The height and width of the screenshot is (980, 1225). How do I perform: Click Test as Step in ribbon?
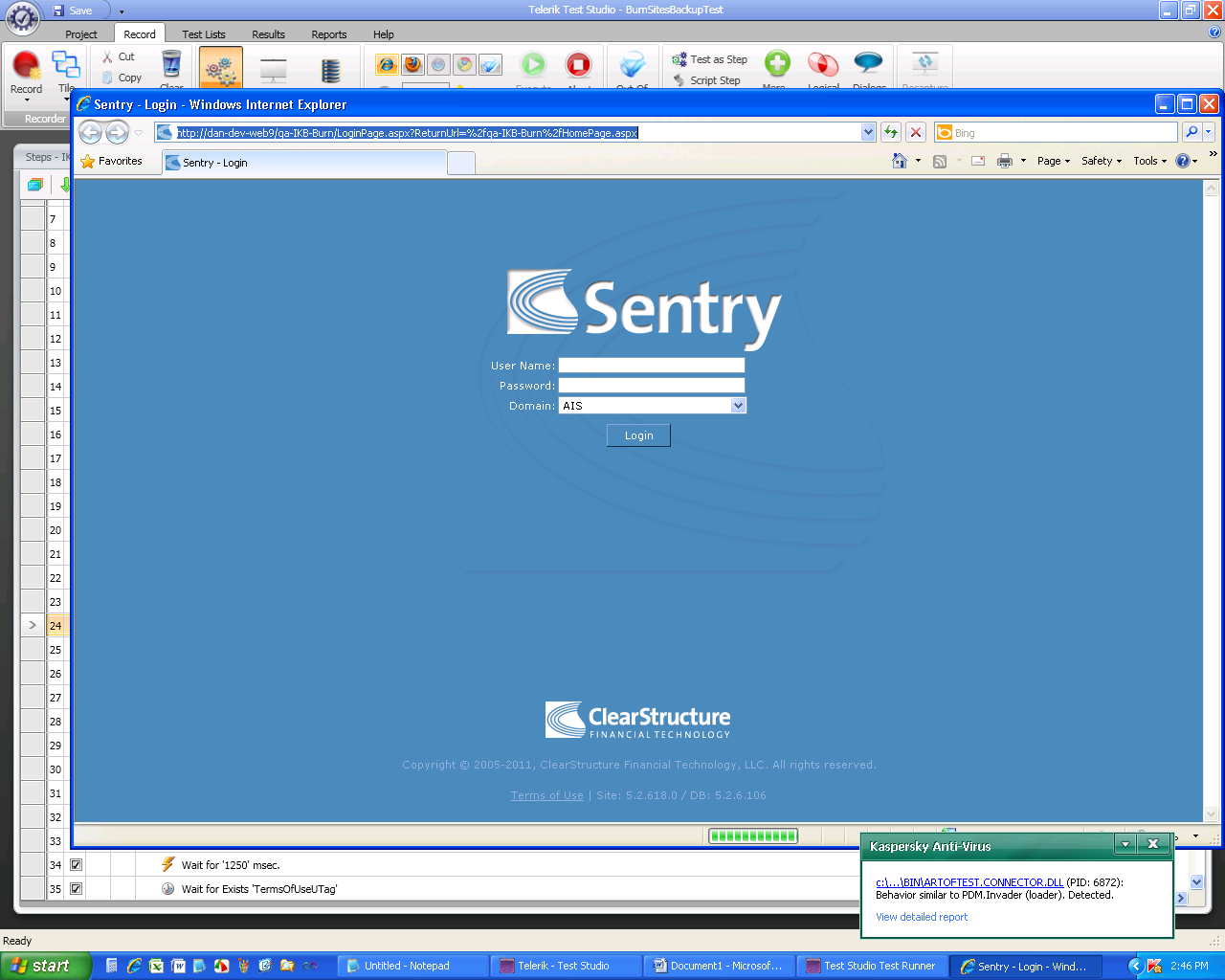709,59
